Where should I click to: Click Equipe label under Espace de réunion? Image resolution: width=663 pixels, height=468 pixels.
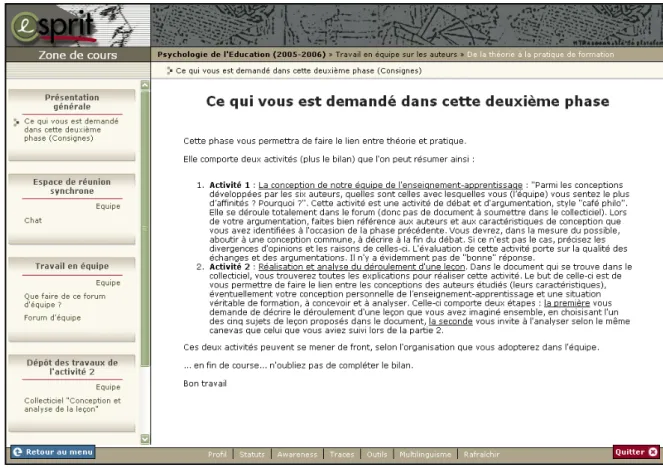pyautogui.click(x=108, y=206)
